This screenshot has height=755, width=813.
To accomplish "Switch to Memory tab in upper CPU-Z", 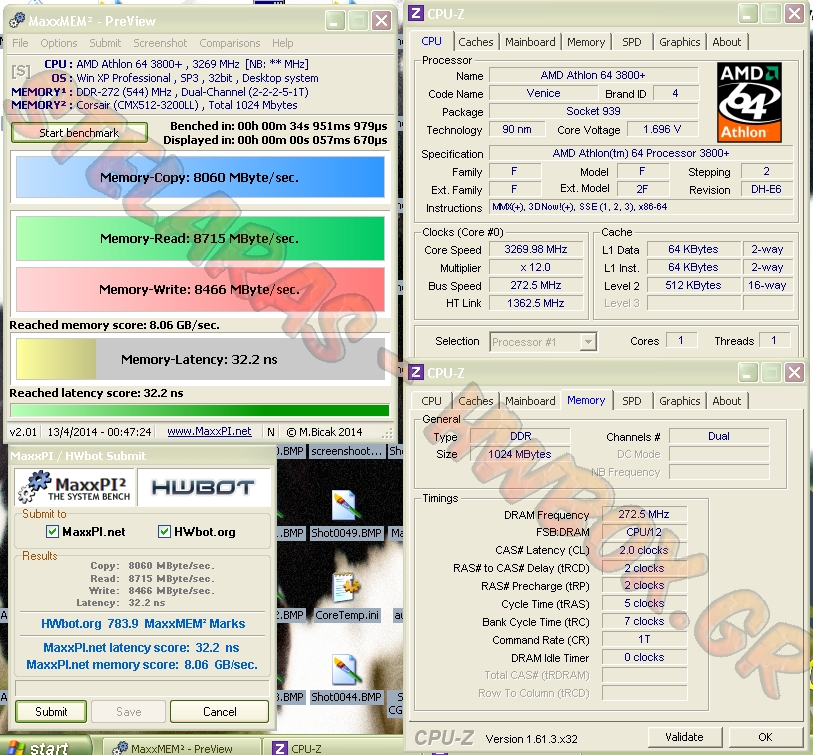I will (586, 42).
